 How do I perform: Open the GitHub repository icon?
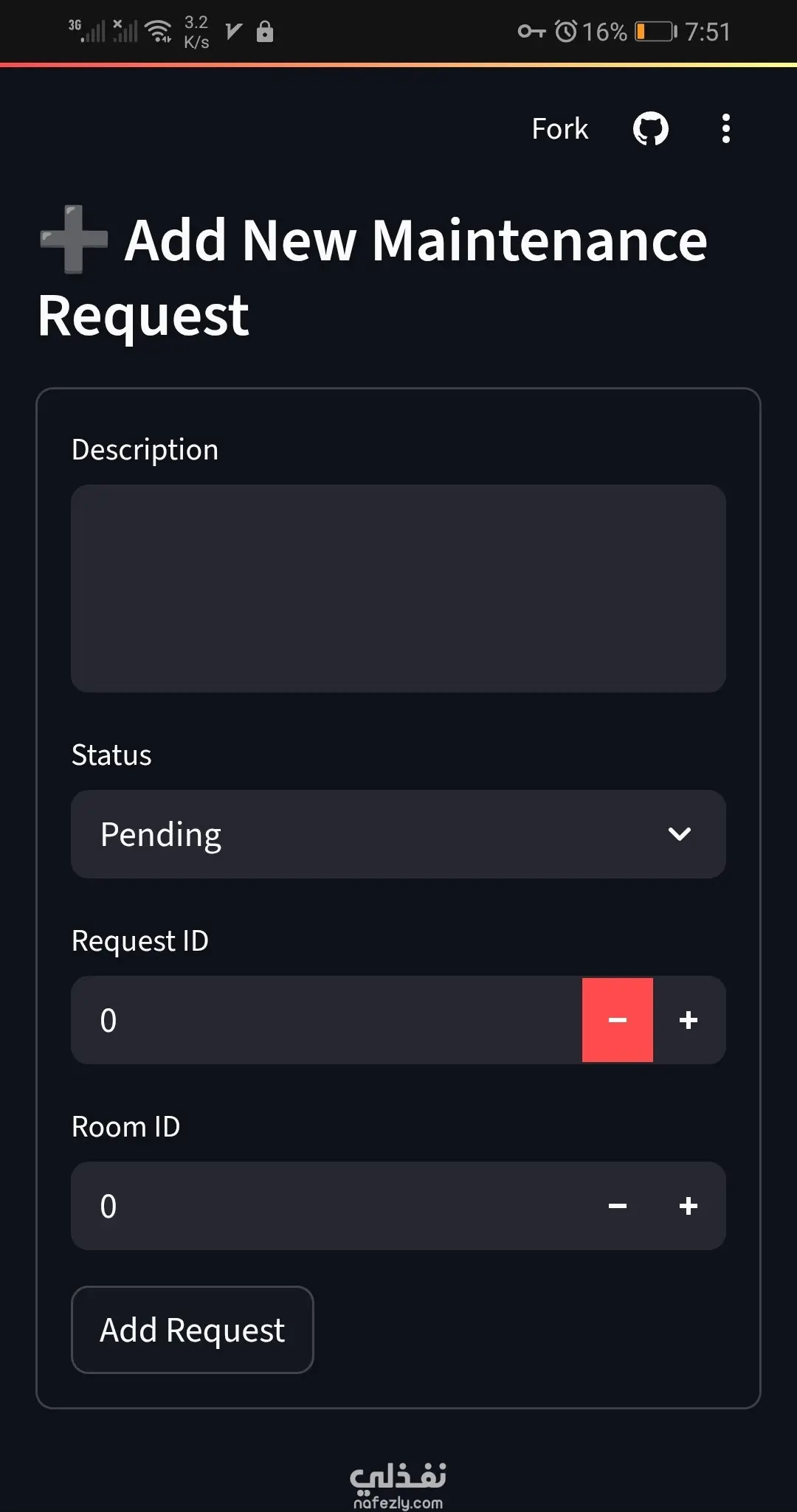tap(650, 128)
